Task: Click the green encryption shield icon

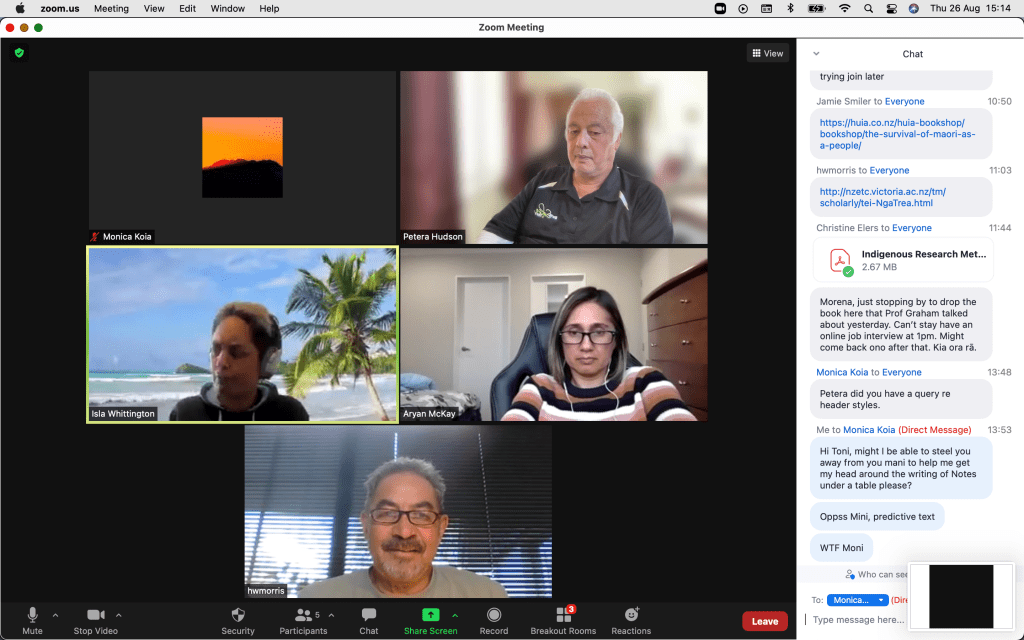Action: tap(18, 52)
